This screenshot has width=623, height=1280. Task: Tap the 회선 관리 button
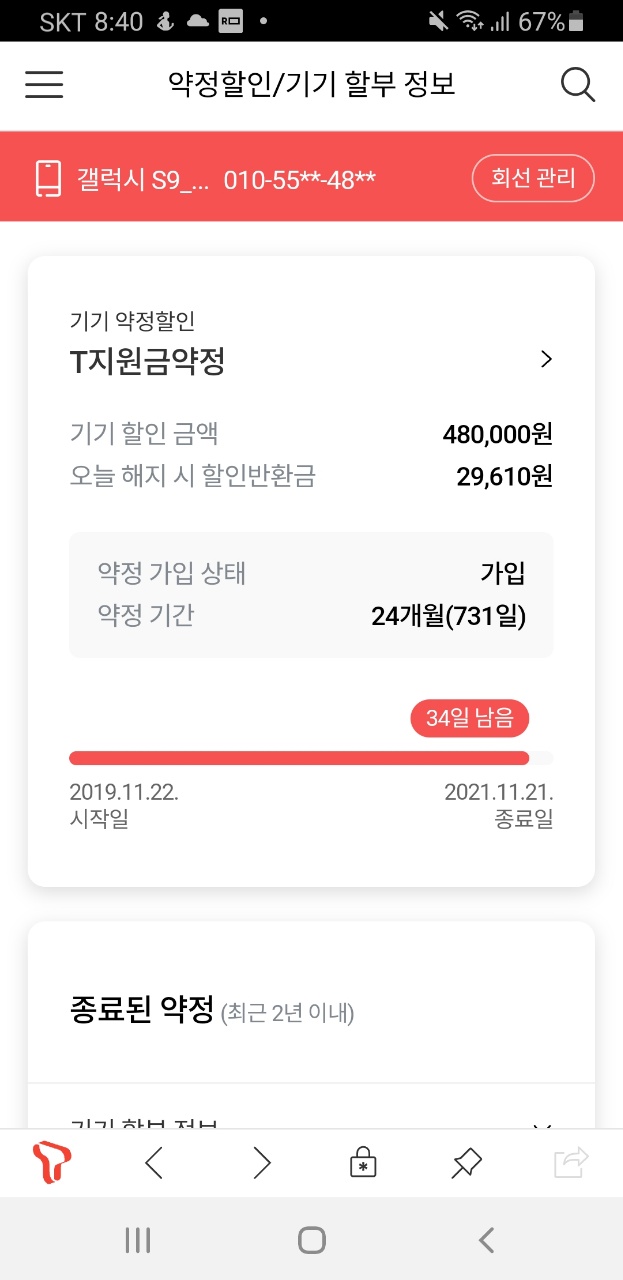pyautogui.click(x=533, y=179)
